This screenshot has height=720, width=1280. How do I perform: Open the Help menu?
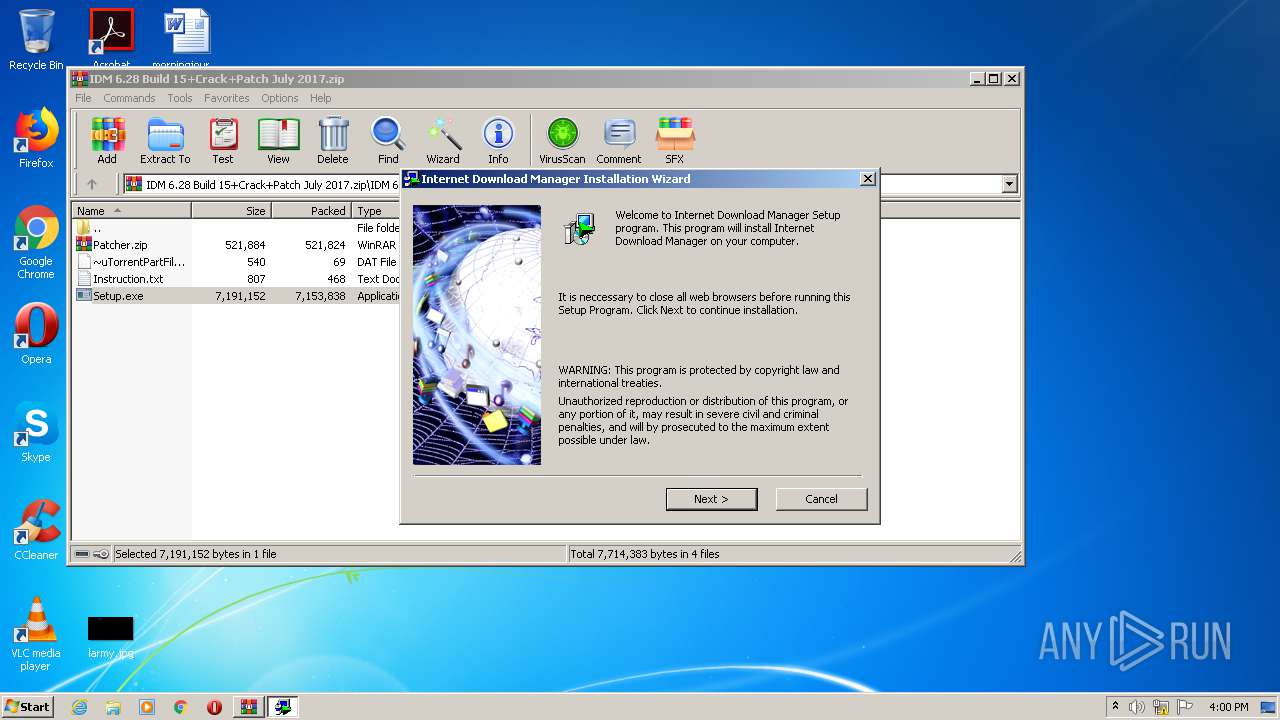(x=320, y=98)
